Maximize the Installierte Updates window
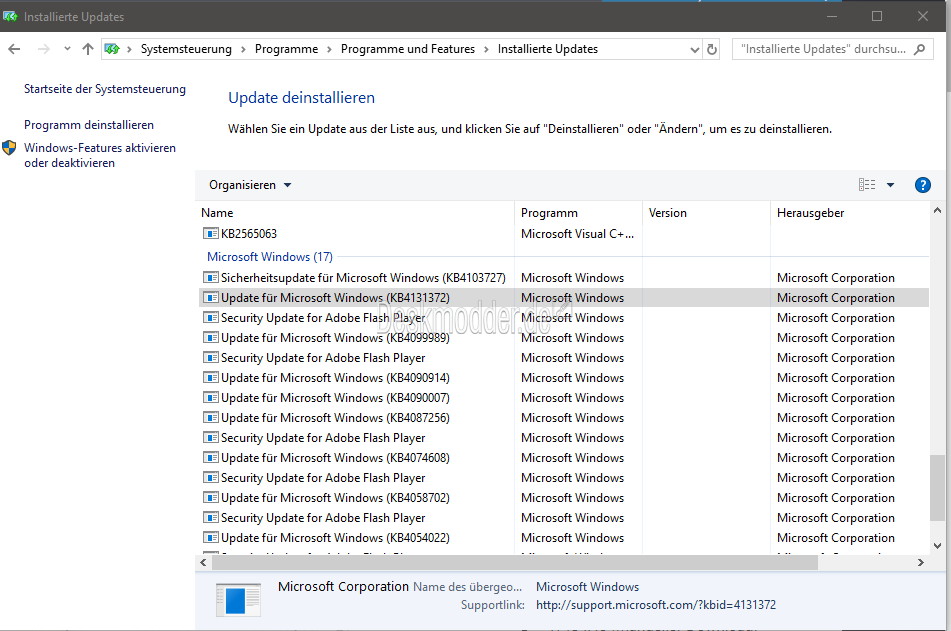 point(877,16)
